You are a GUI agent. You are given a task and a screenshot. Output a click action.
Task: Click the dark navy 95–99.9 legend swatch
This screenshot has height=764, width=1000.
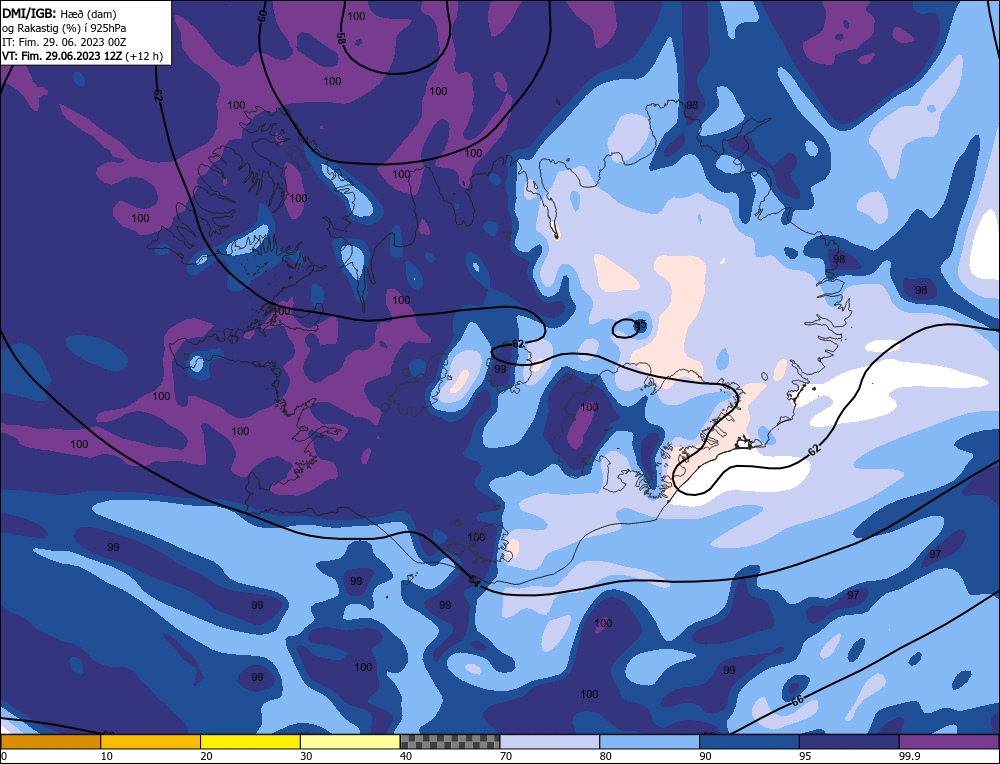pyautogui.click(x=849, y=741)
